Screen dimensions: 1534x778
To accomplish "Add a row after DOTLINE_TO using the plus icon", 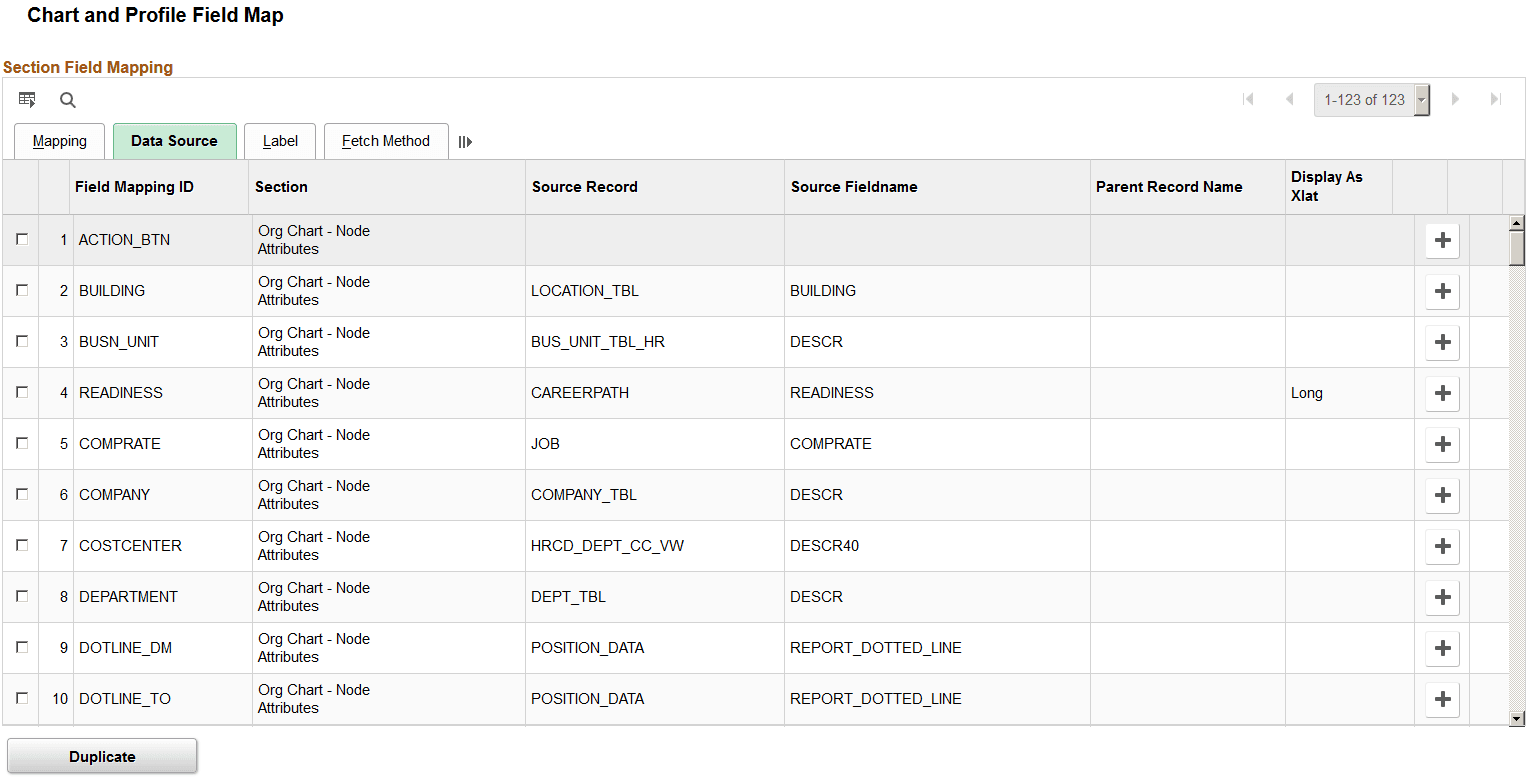I will tap(1442, 699).
